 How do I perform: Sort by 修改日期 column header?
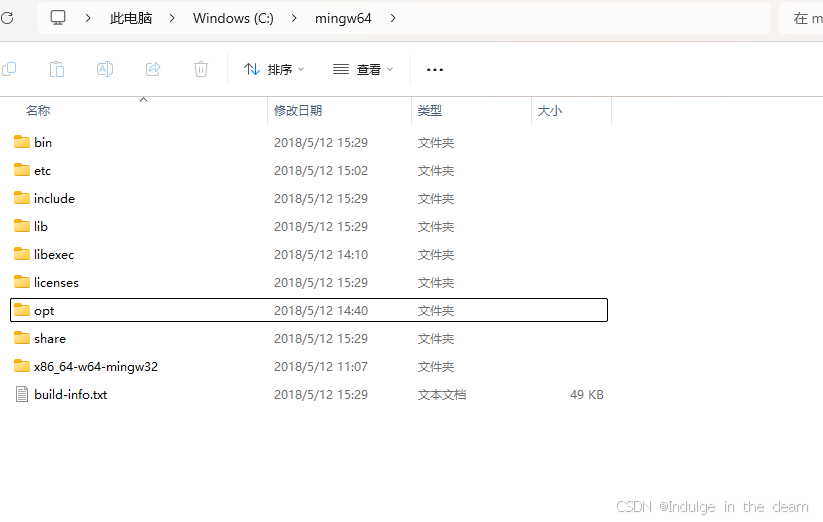tap(298, 111)
